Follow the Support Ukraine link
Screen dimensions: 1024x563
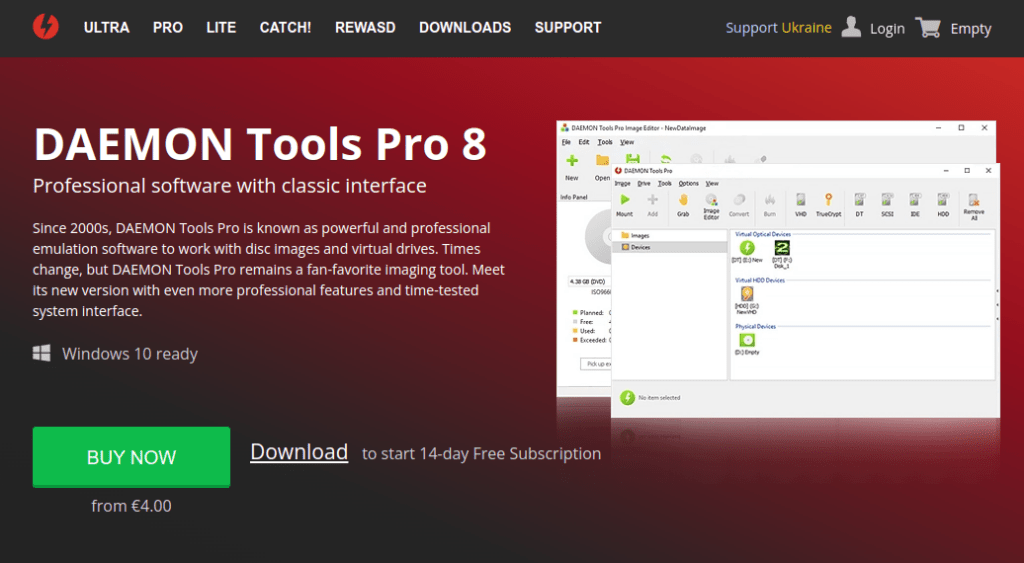[x=778, y=28]
